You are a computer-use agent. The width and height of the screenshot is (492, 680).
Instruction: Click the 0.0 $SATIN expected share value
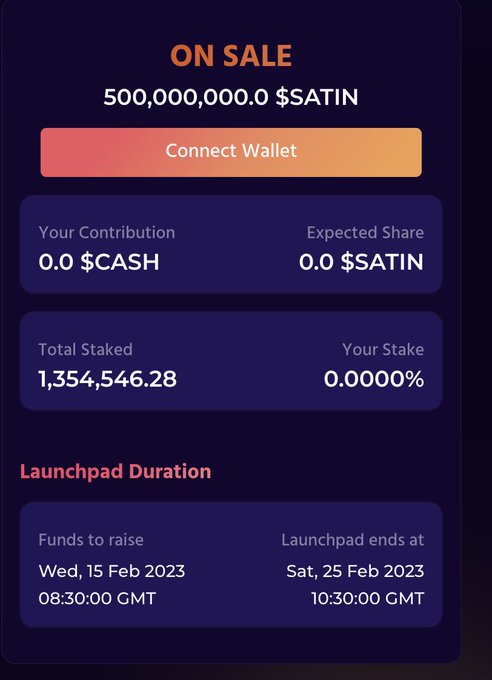(x=361, y=262)
